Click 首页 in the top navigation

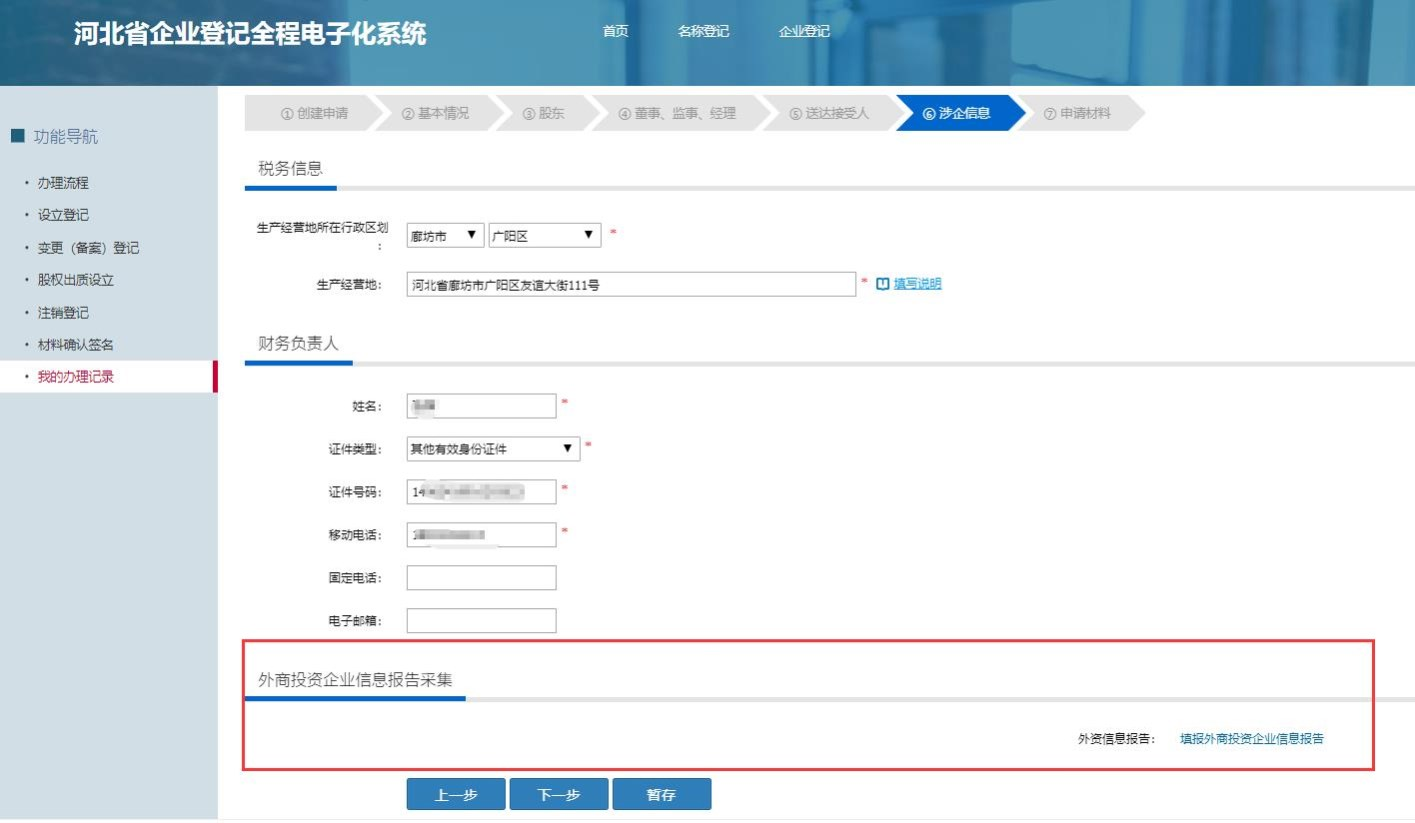point(615,32)
